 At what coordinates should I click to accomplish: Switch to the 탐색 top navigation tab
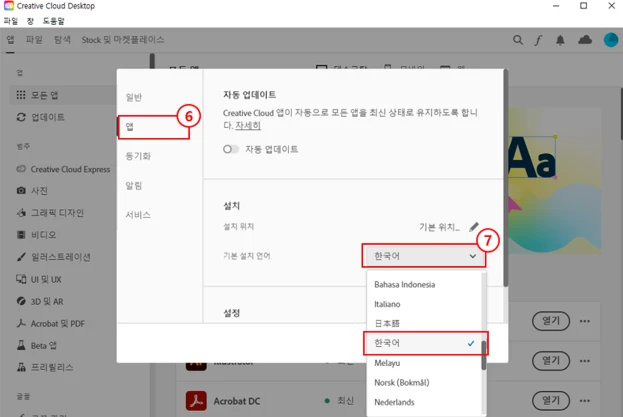coord(62,40)
